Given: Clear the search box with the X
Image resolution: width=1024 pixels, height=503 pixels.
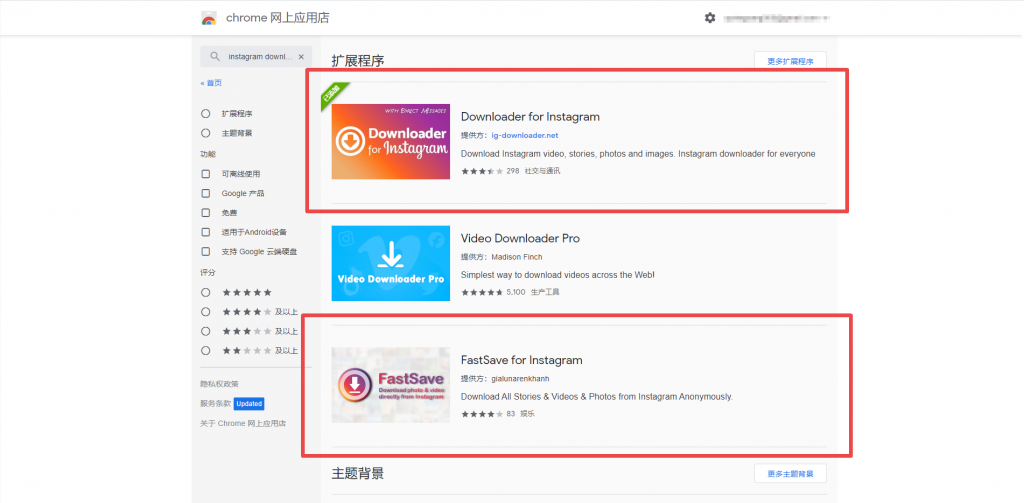Looking at the screenshot, I should point(301,57).
